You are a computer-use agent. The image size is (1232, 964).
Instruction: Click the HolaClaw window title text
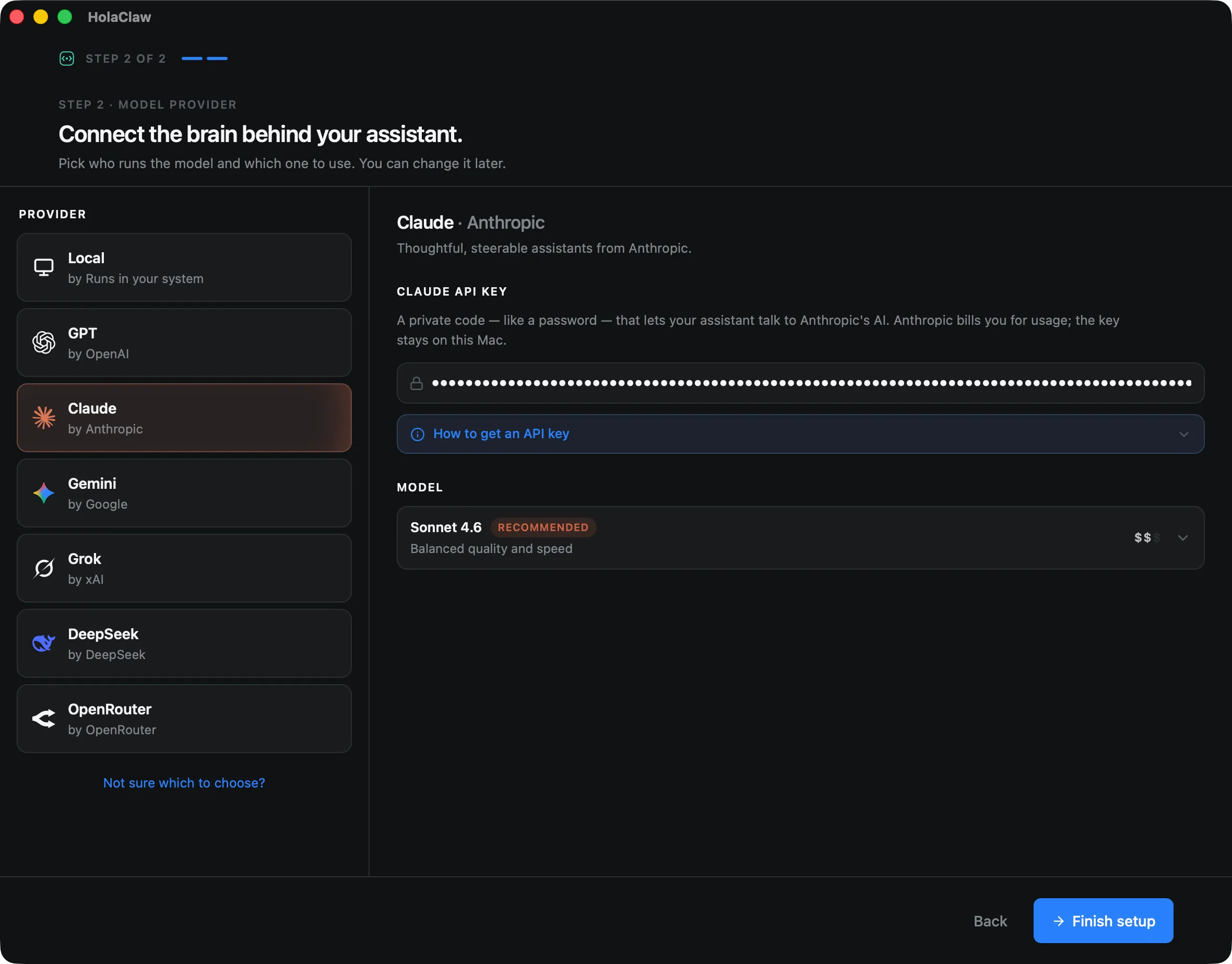tap(120, 17)
